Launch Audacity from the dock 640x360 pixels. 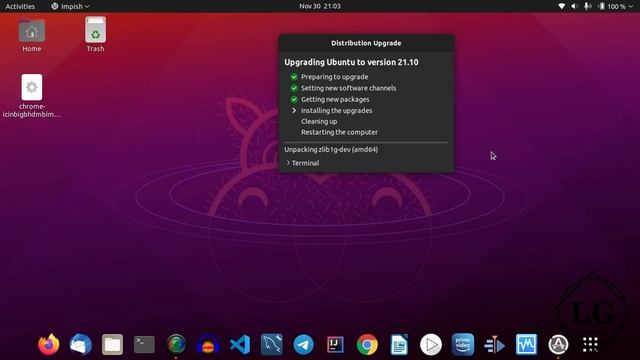208,344
